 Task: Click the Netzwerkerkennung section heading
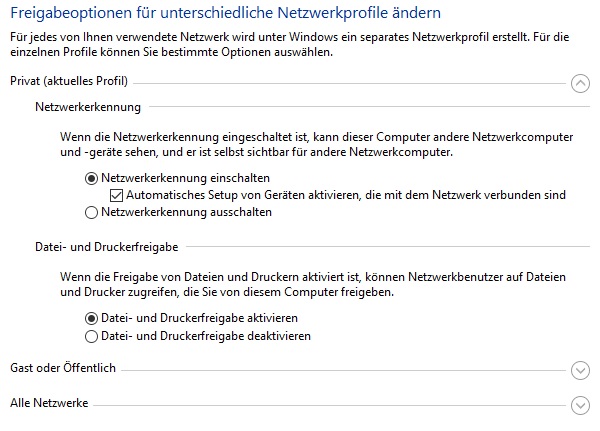(x=88, y=106)
